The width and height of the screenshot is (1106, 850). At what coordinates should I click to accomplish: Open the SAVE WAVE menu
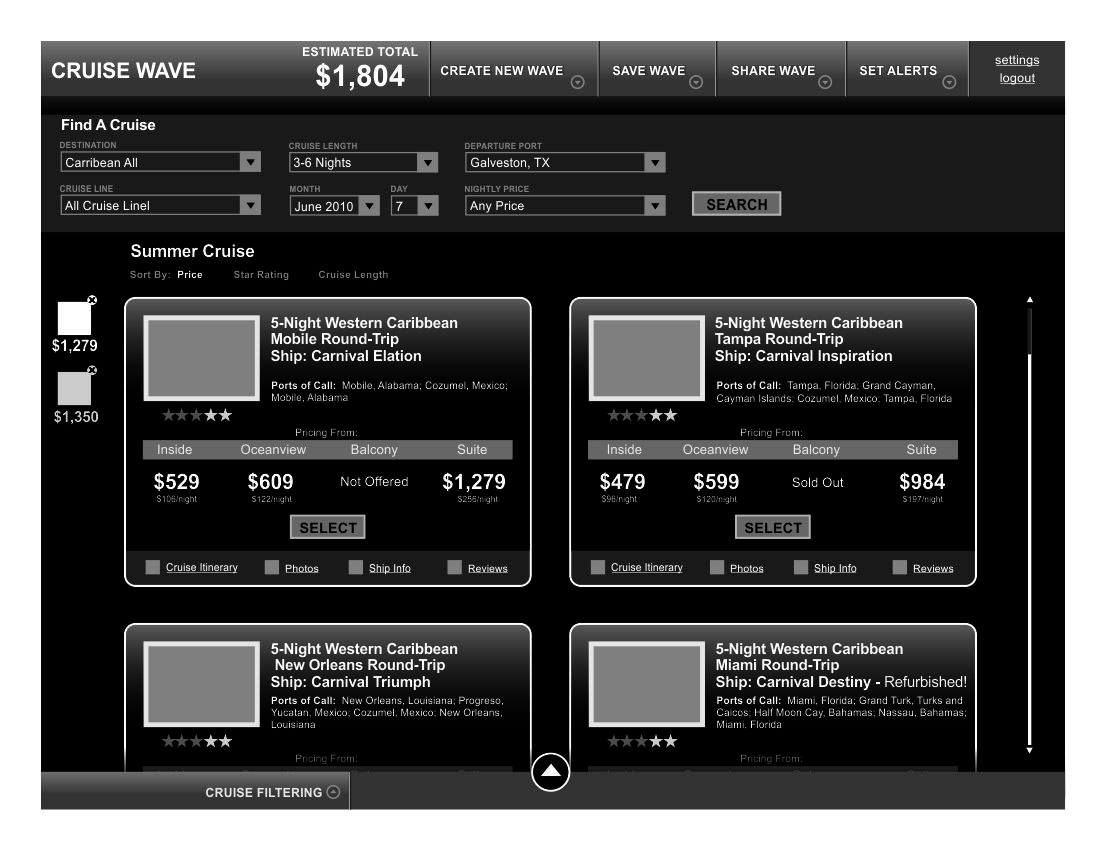657,69
